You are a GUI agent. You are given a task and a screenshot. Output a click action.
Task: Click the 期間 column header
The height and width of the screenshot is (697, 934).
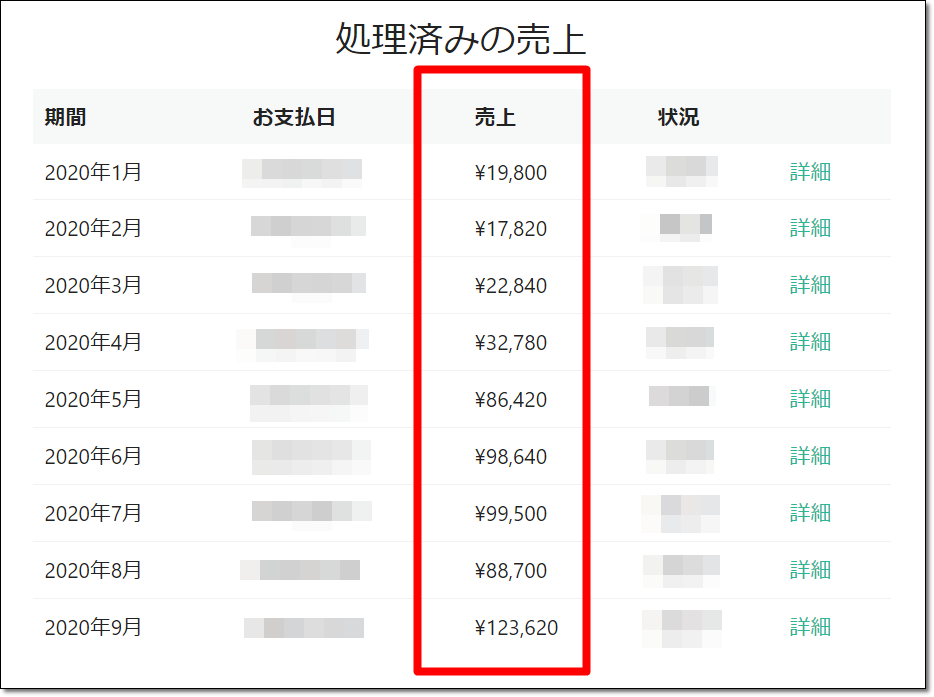65,117
